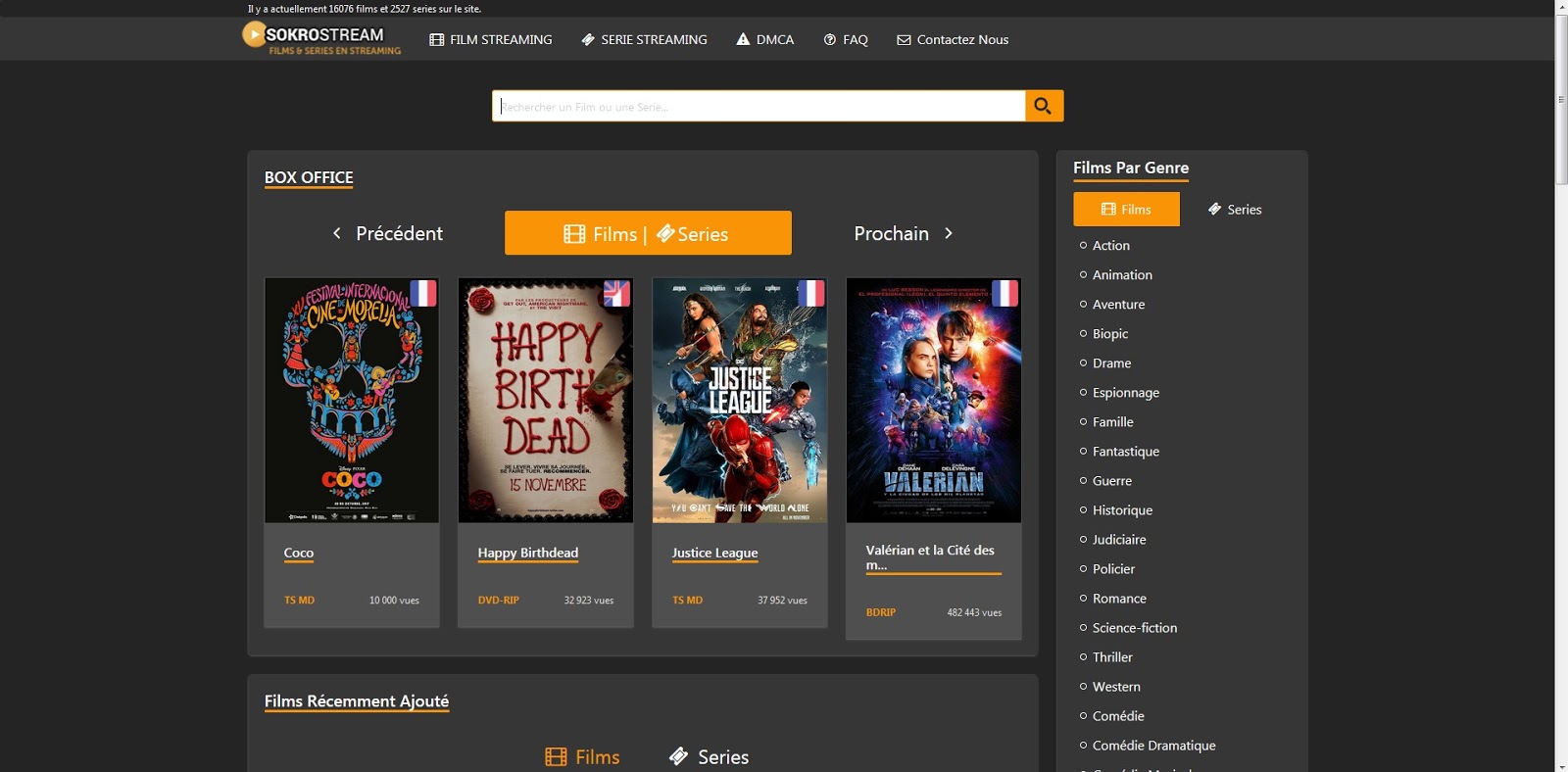Browse the Comédie genre

(x=1118, y=715)
